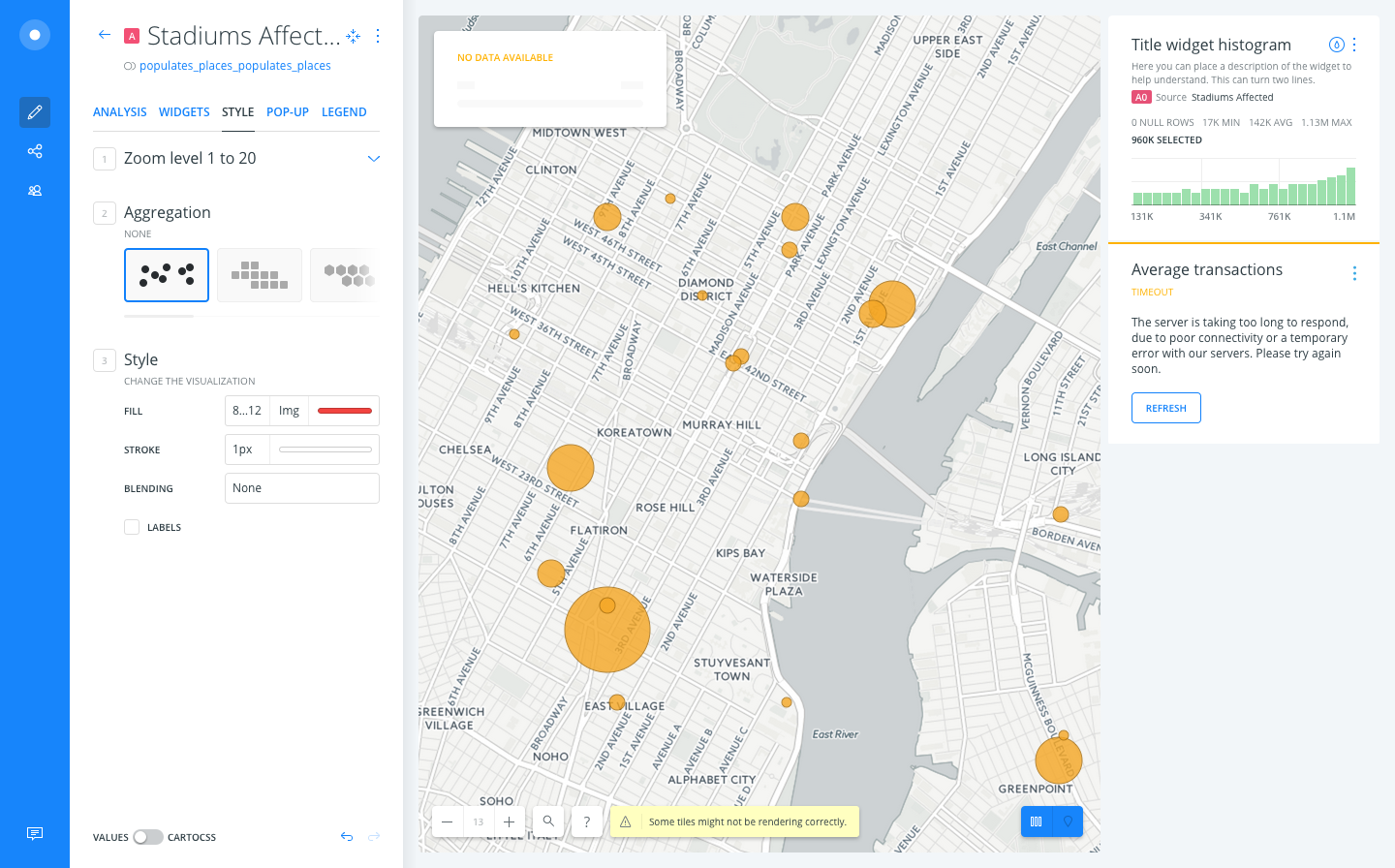Image resolution: width=1395 pixels, height=868 pixels.
Task: Click the blue map pin button
Action: click(x=1068, y=821)
